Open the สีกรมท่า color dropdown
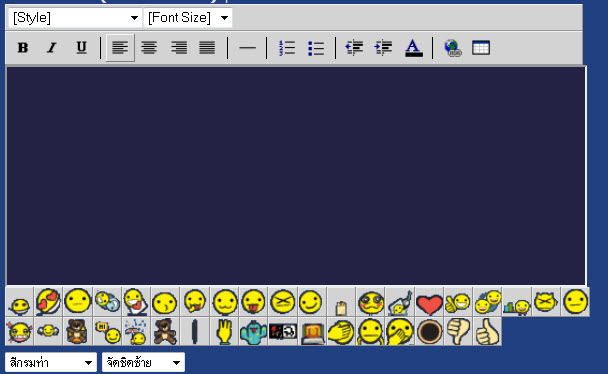This screenshot has height=374, width=608. coord(51,362)
